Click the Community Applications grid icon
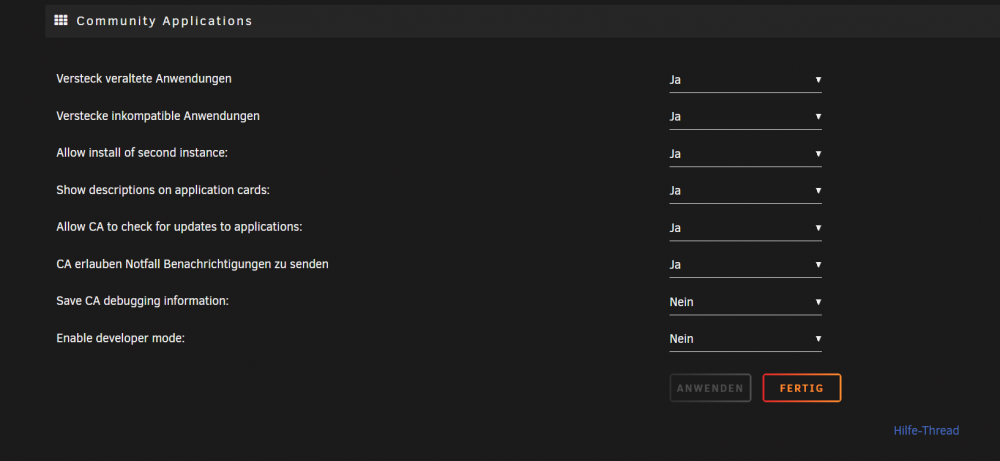Viewport: 1000px width, 461px height. coord(61,20)
